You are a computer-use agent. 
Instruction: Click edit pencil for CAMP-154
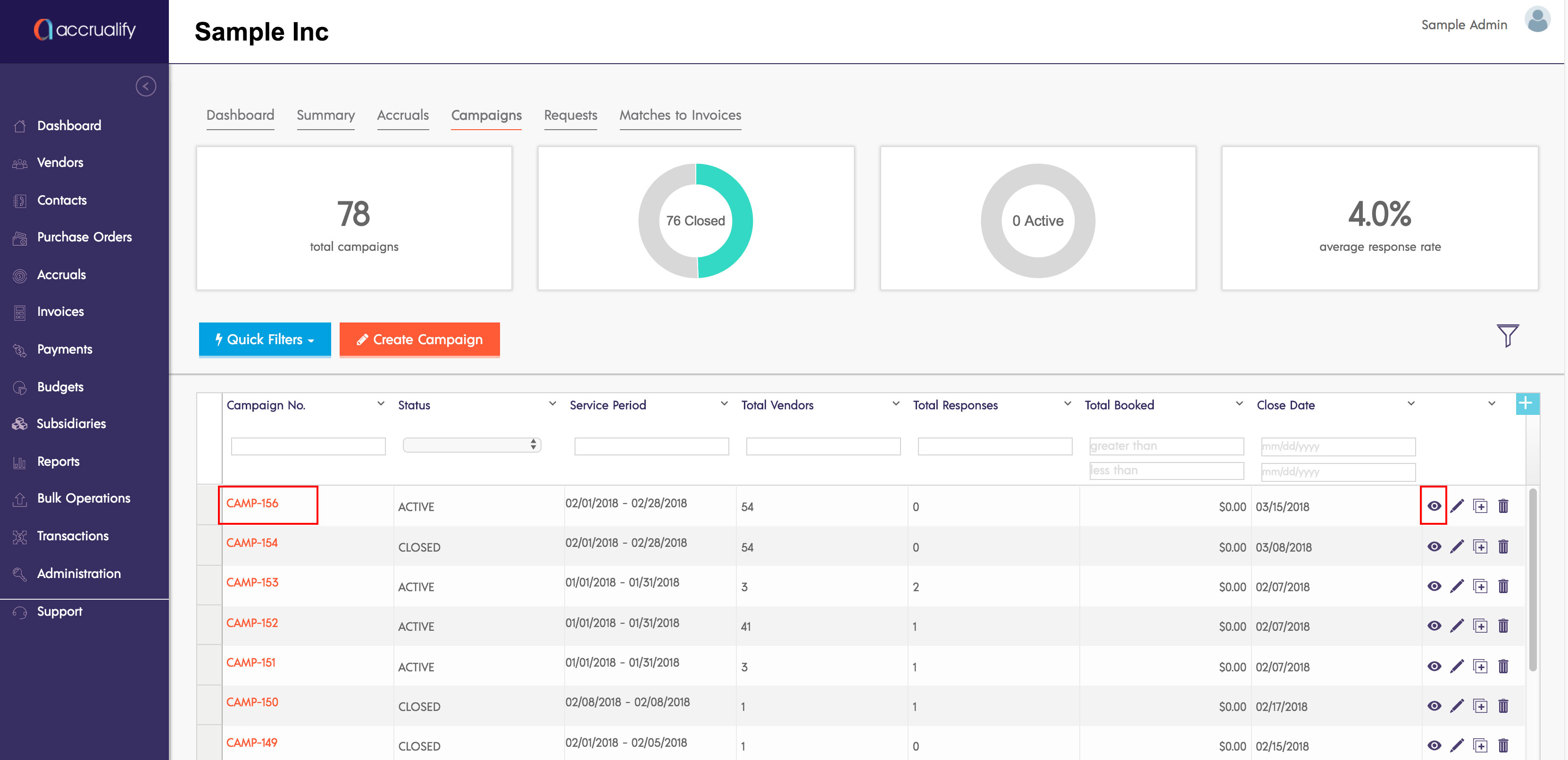[1457, 546]
